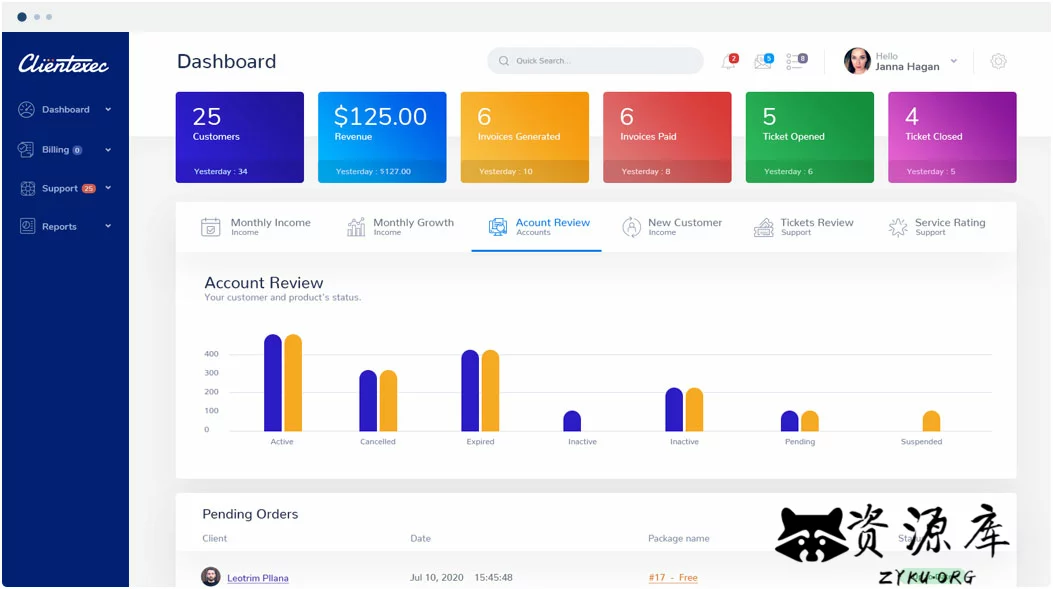Expand the Dashboard sidebar chevron
Viewport: 1053px width, 589px height.
[108, 110]
